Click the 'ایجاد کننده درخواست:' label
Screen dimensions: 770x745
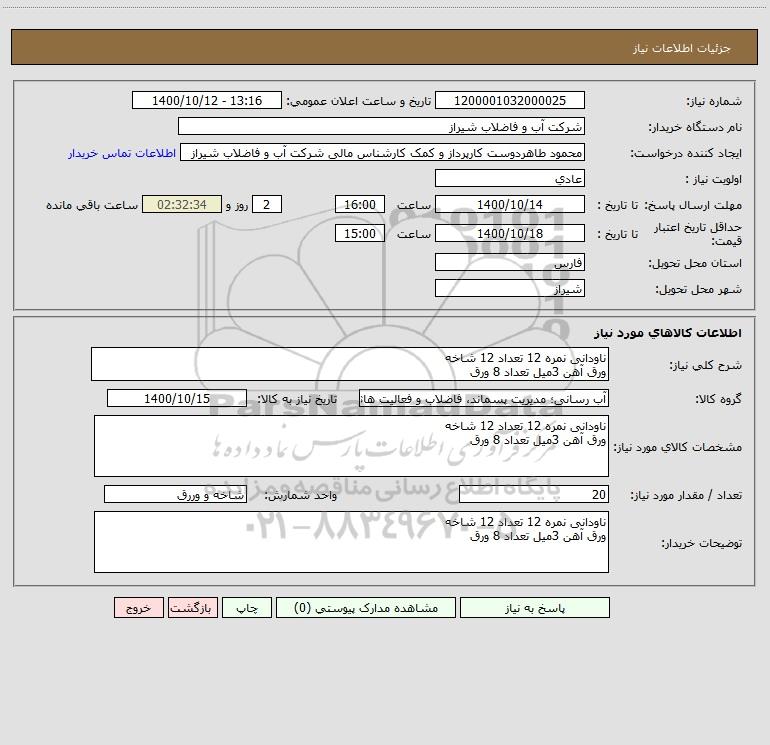[x=686, y=153]
